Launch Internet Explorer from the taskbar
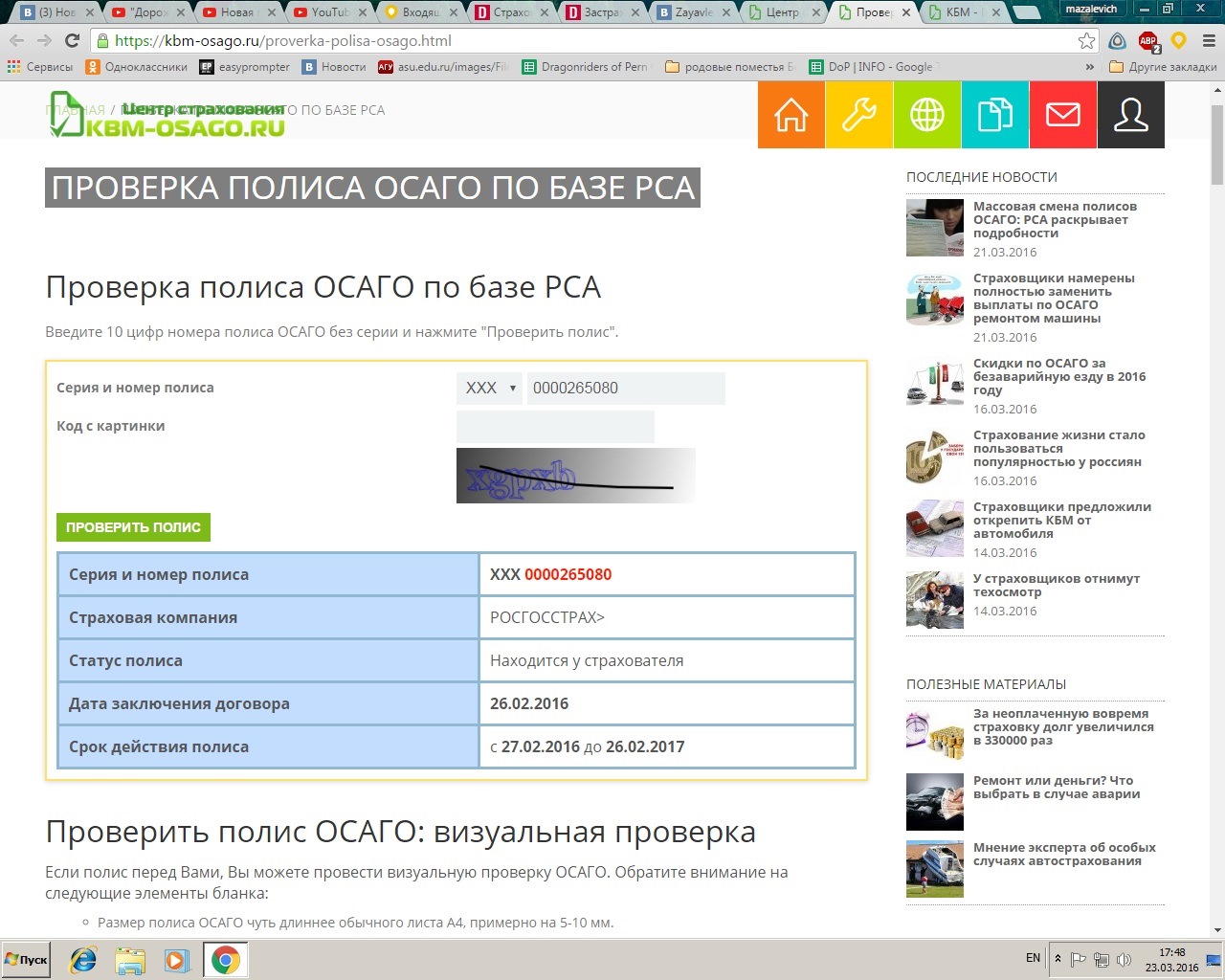The image size is (1225, 980). pyautogui.click(x=83, y=960)
